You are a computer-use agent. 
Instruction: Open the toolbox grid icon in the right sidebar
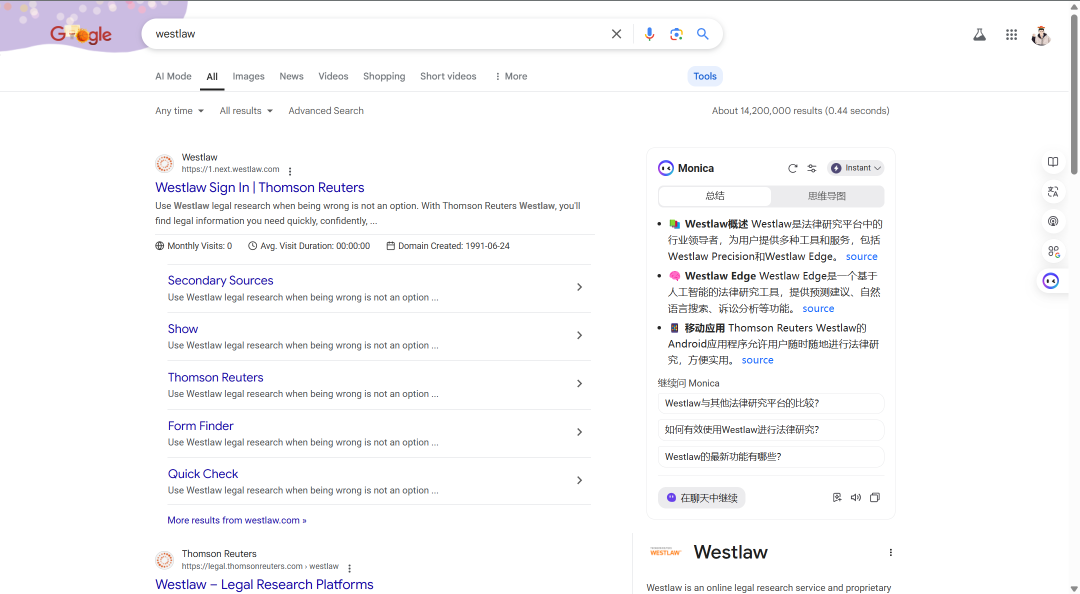point(1053,252)
